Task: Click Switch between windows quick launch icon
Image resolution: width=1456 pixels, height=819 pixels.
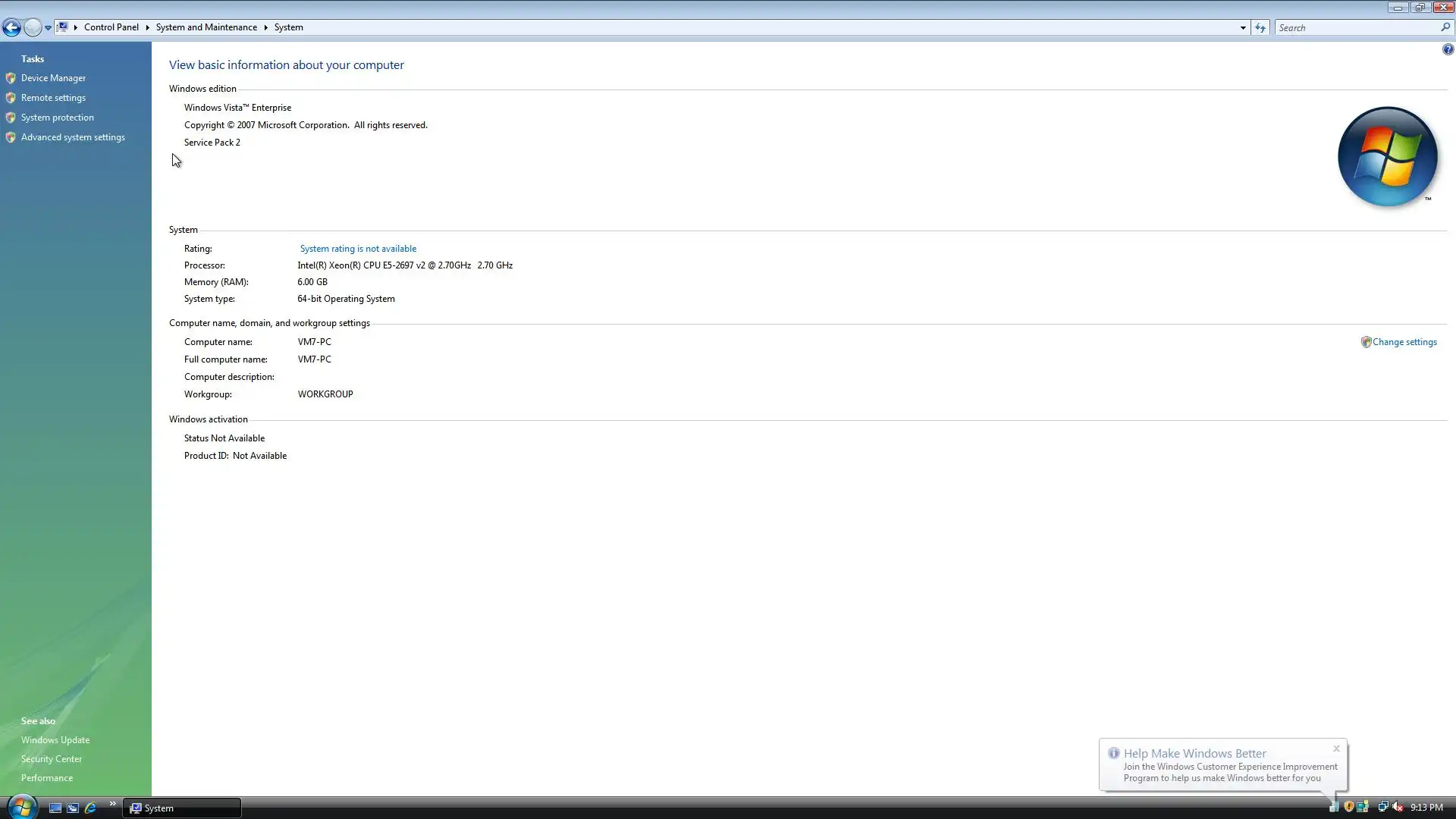Action: point(73,808)
